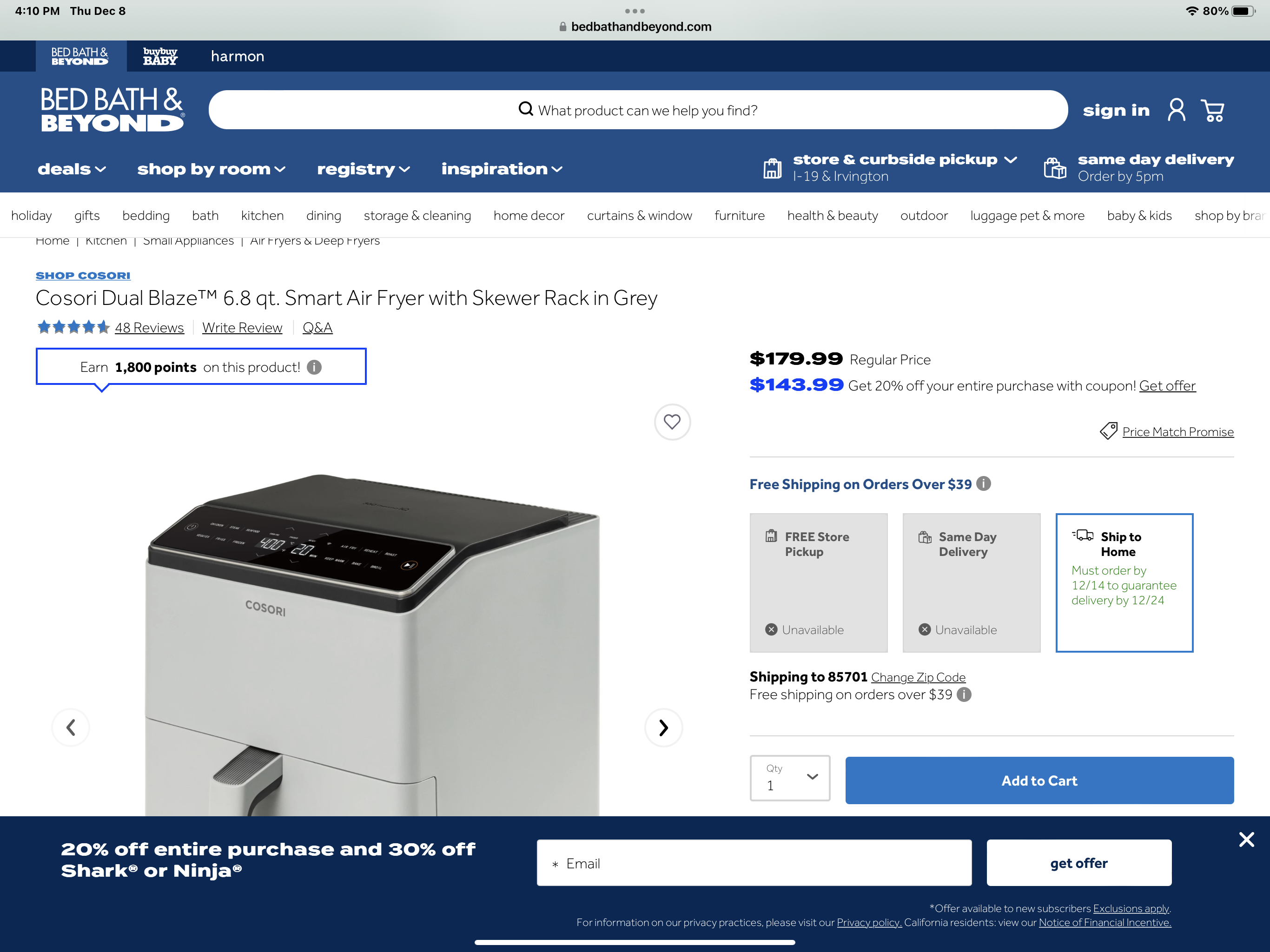Open the dining category

coord(323,215)
